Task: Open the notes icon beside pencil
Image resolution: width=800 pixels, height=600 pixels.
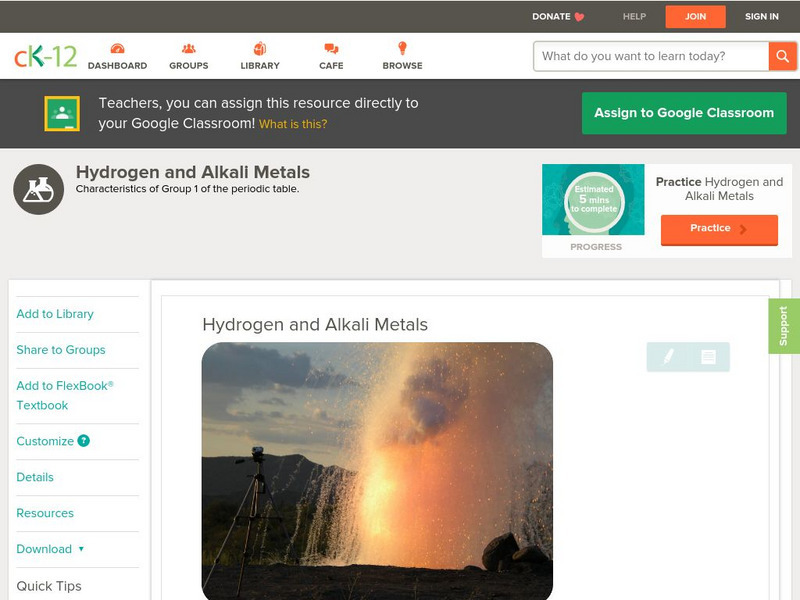Action: (x=708, y=356)
